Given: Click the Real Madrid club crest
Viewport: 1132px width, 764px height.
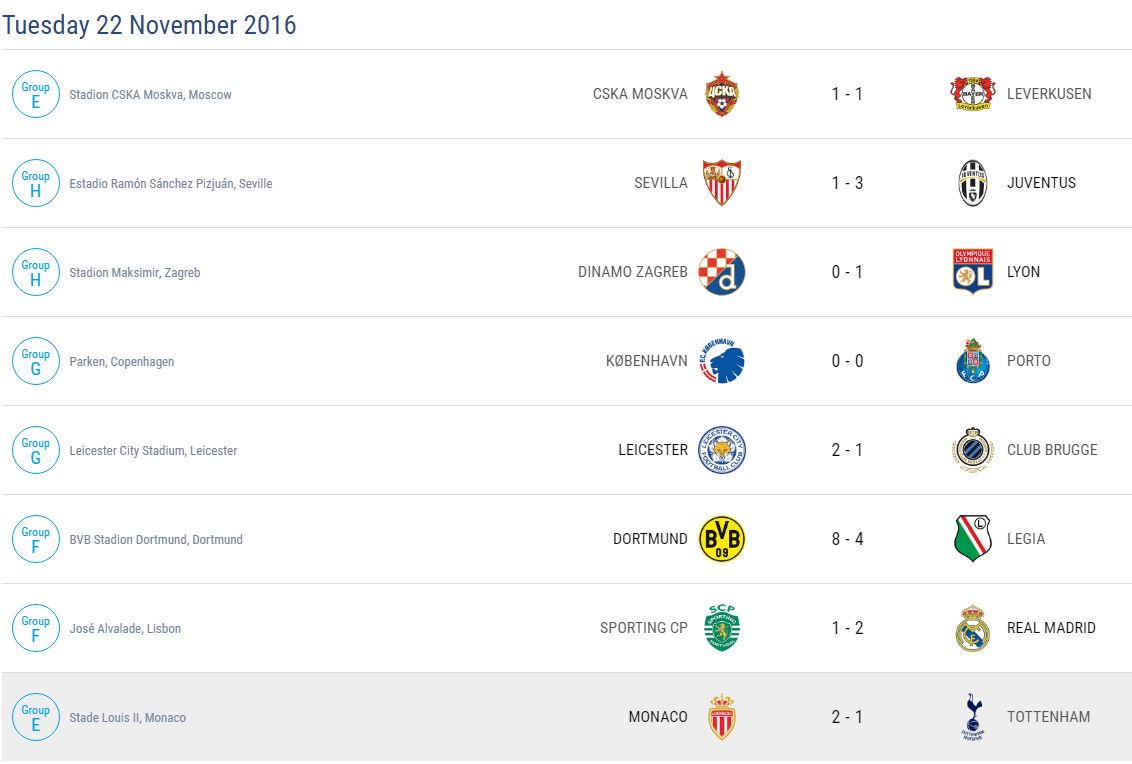Looking at the screenshot, I should pyautogui.click(x=972, y=628).
